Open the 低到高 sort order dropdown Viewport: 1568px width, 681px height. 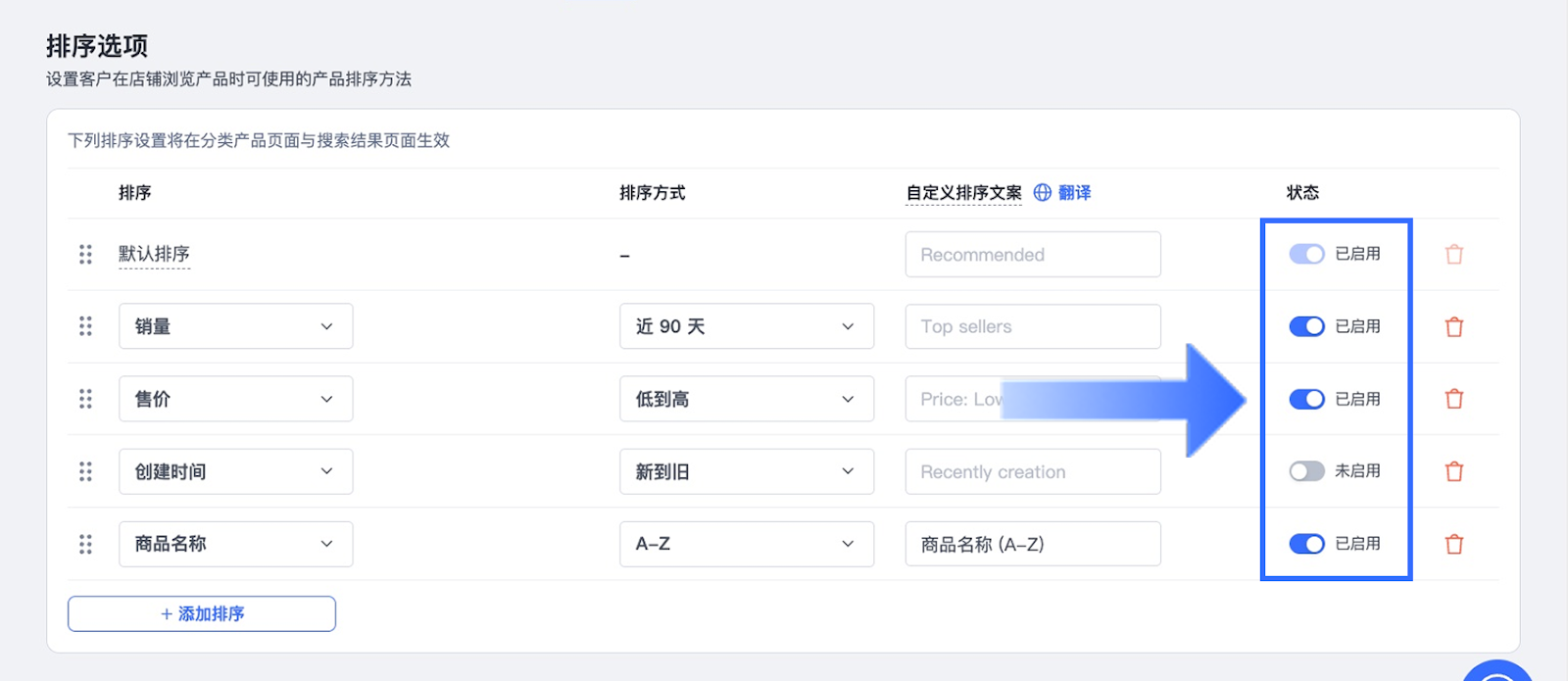click(746, 399)
